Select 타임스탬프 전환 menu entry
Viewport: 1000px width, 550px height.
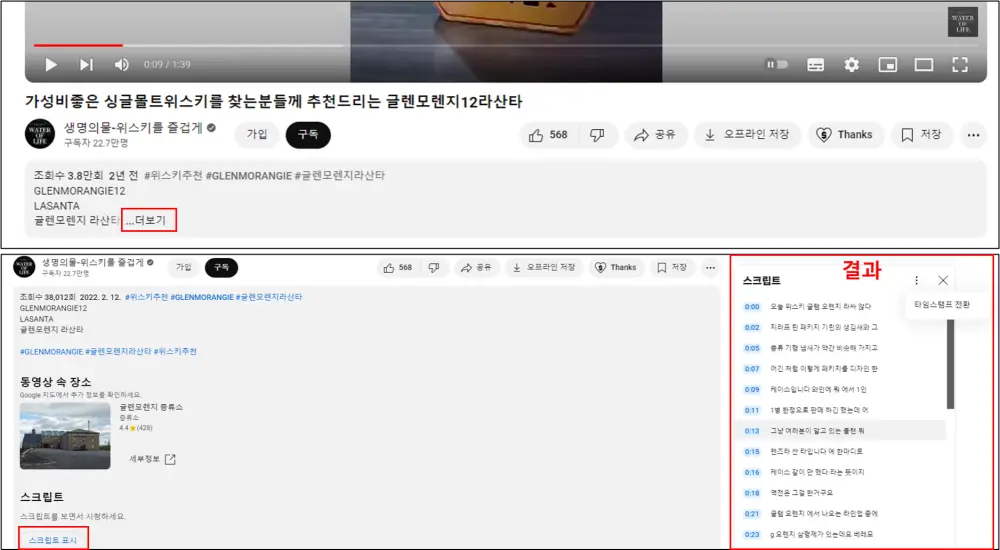pyautogui.click(x=941, y=304)
